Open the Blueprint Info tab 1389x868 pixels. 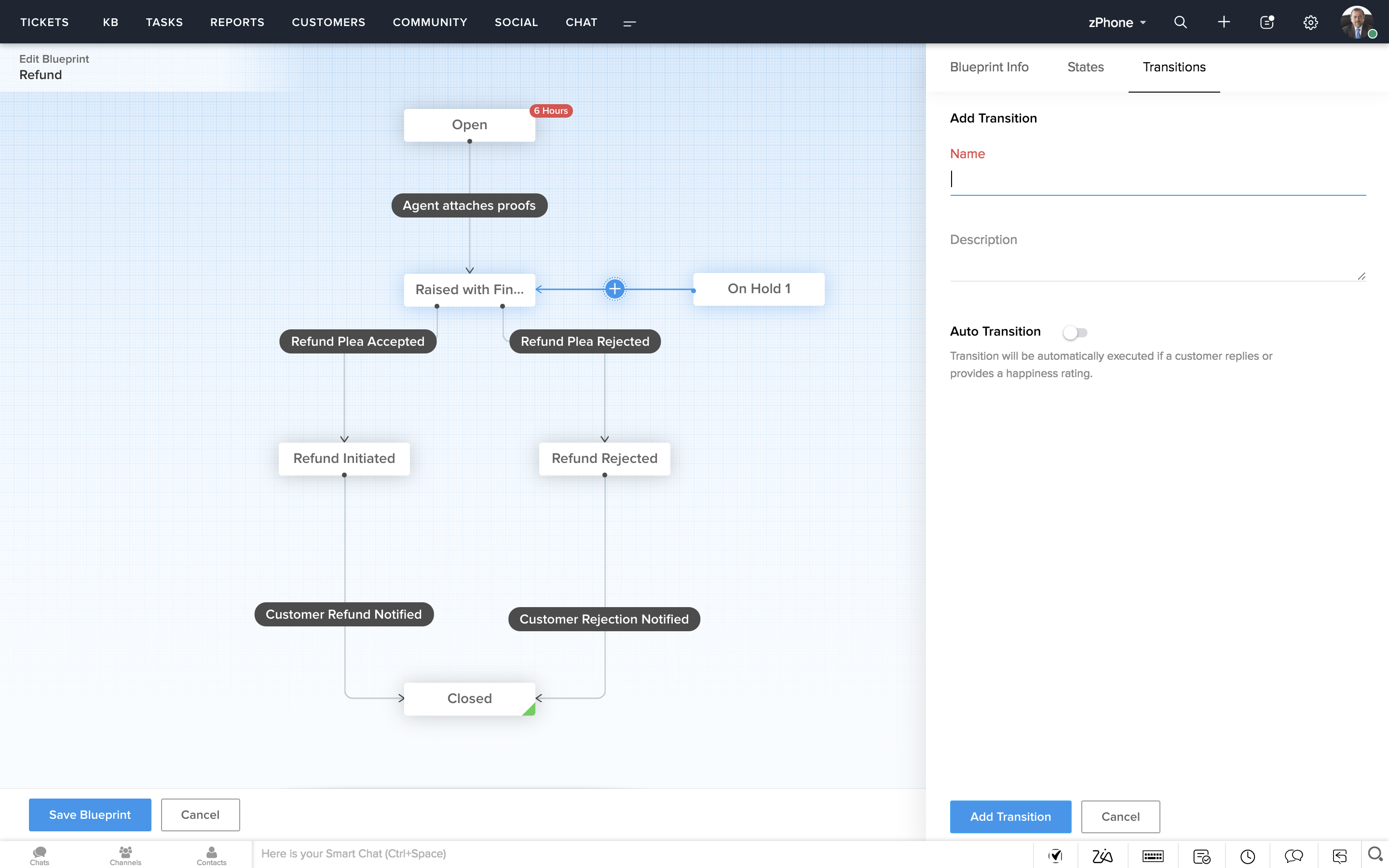point(989,67)
